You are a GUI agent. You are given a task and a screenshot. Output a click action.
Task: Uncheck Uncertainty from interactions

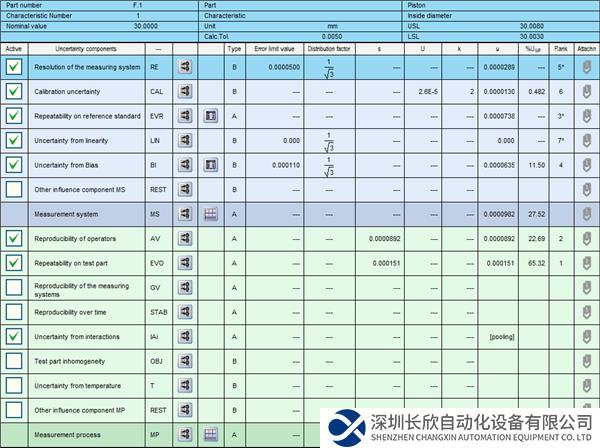14,336
